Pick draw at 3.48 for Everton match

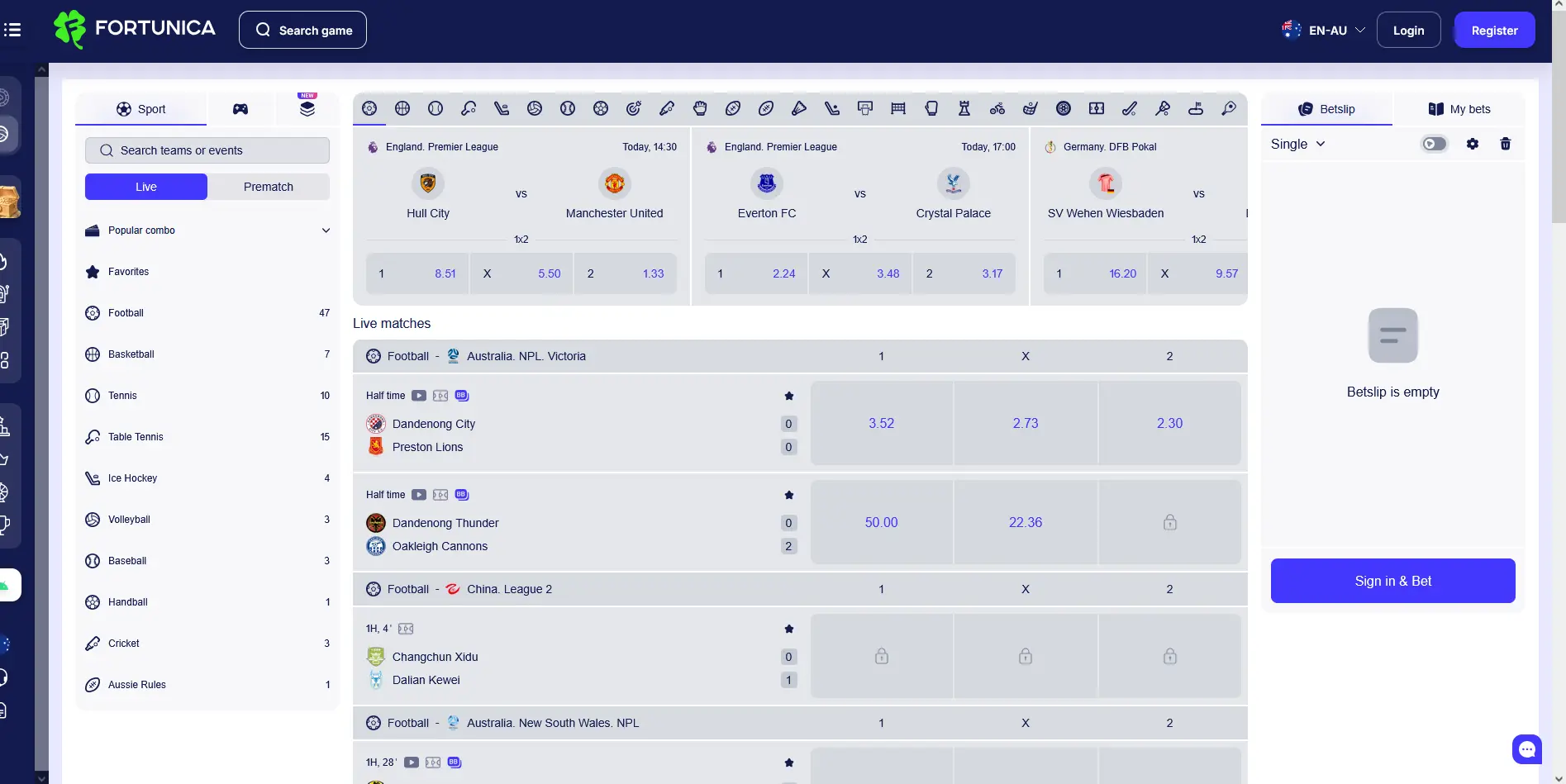pyautogui.click(x=860, y=273)
